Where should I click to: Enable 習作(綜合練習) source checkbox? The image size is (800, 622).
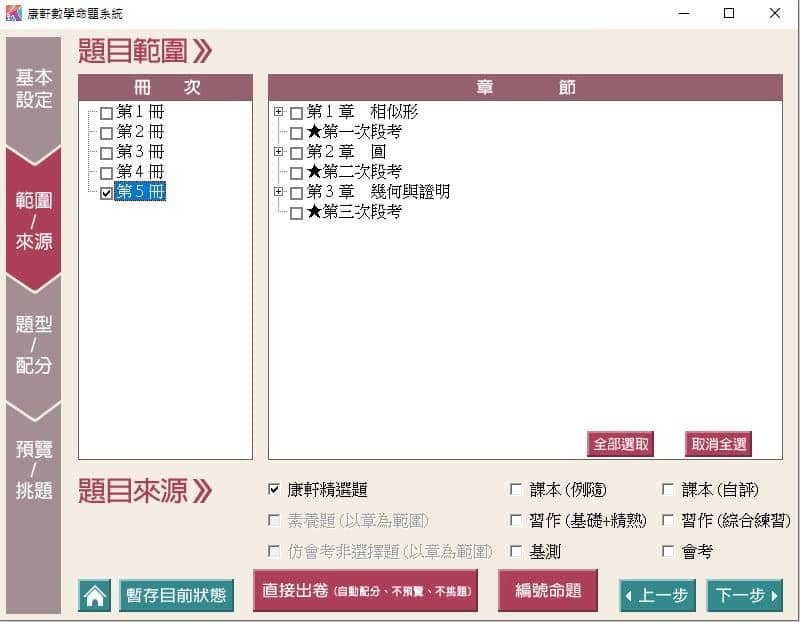point(667,520)
